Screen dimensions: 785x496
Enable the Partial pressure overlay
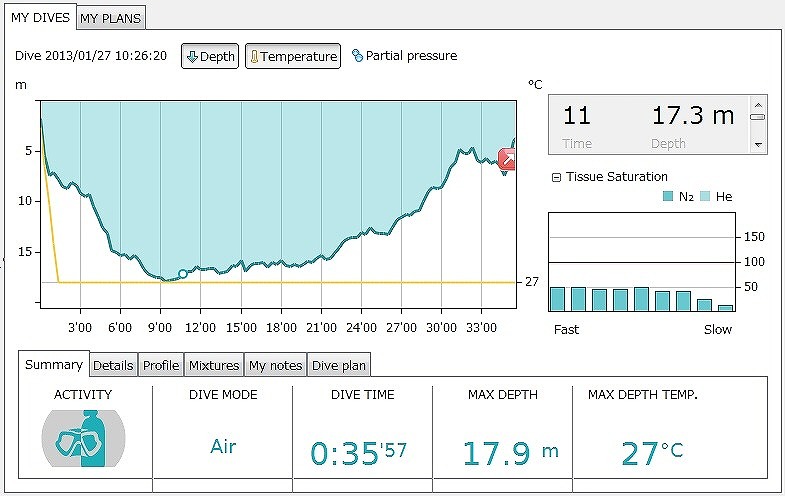tap(404, 56)
